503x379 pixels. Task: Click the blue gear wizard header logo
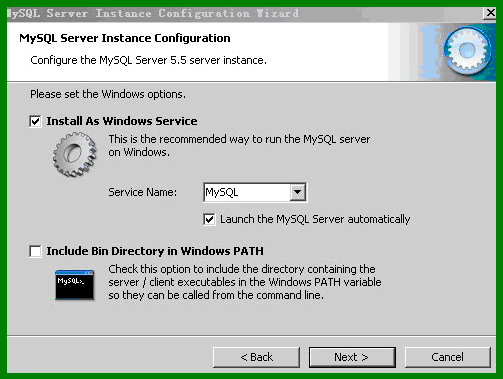click(468, 51)
